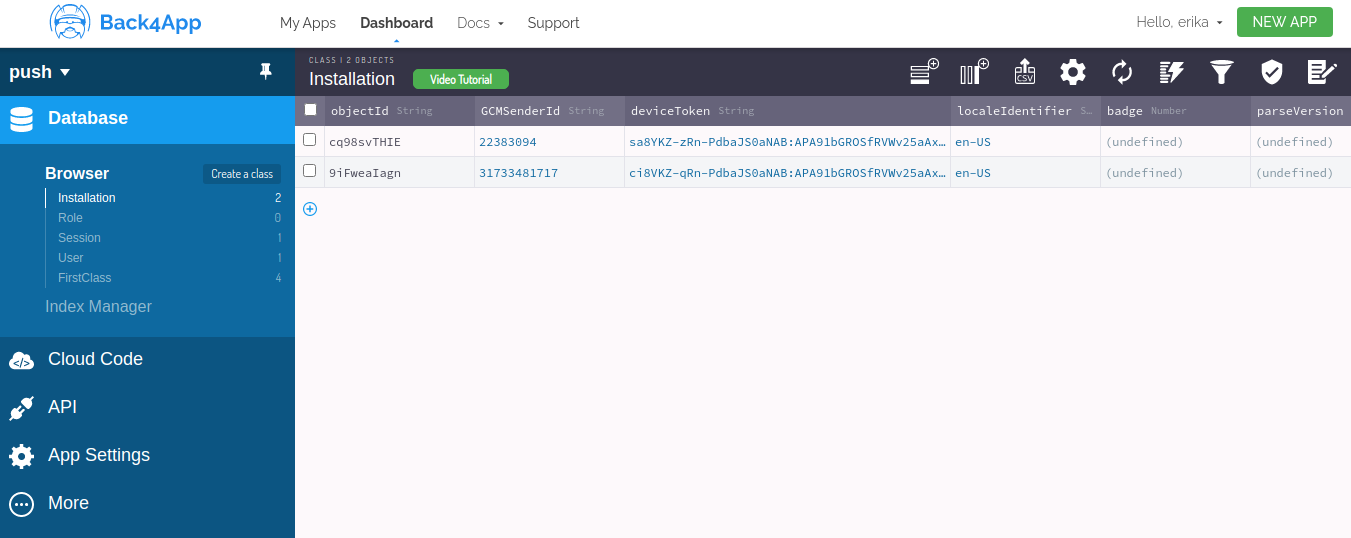Open the Hello, erika user menu
The width and height of the screenshot is (1351, 538).
[x=1180, y=22]
